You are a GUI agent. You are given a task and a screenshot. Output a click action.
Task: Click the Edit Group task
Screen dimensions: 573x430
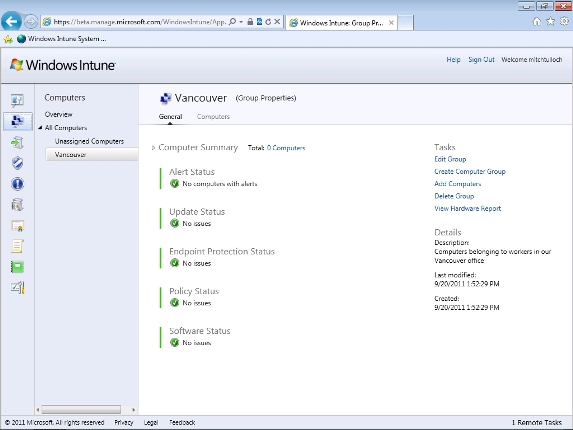(x=450, y=159)
